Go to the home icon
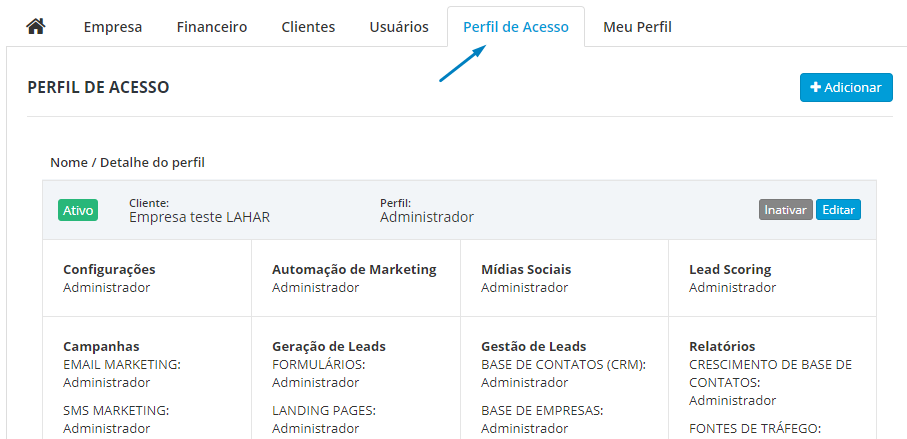Image resolution: width=907 pixels, height=439 pixels. pos(36,27)
